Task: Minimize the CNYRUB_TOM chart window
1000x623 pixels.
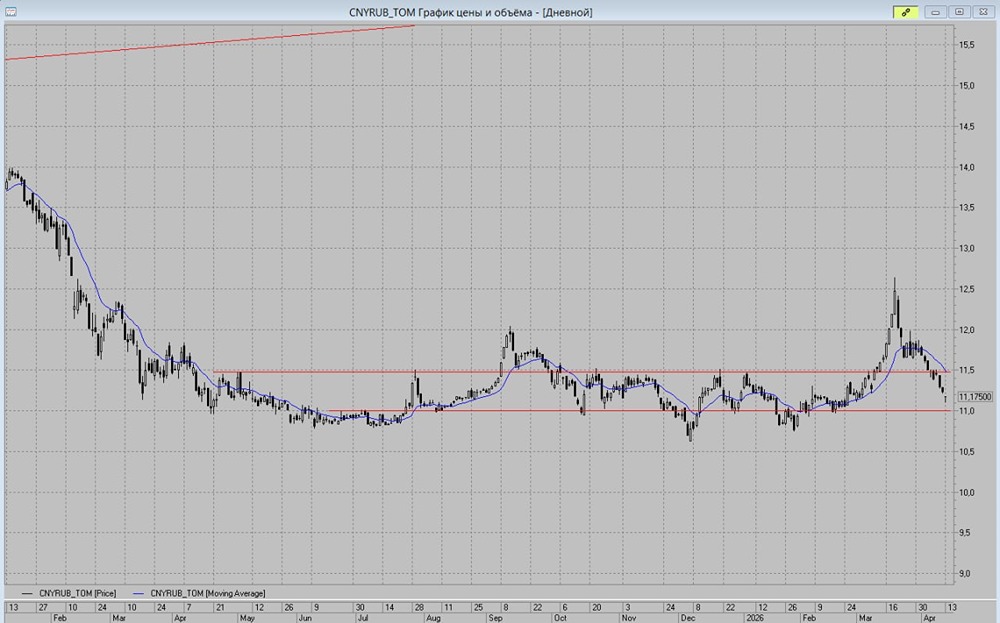Action: pyautogui.click(x=937, y=12)
